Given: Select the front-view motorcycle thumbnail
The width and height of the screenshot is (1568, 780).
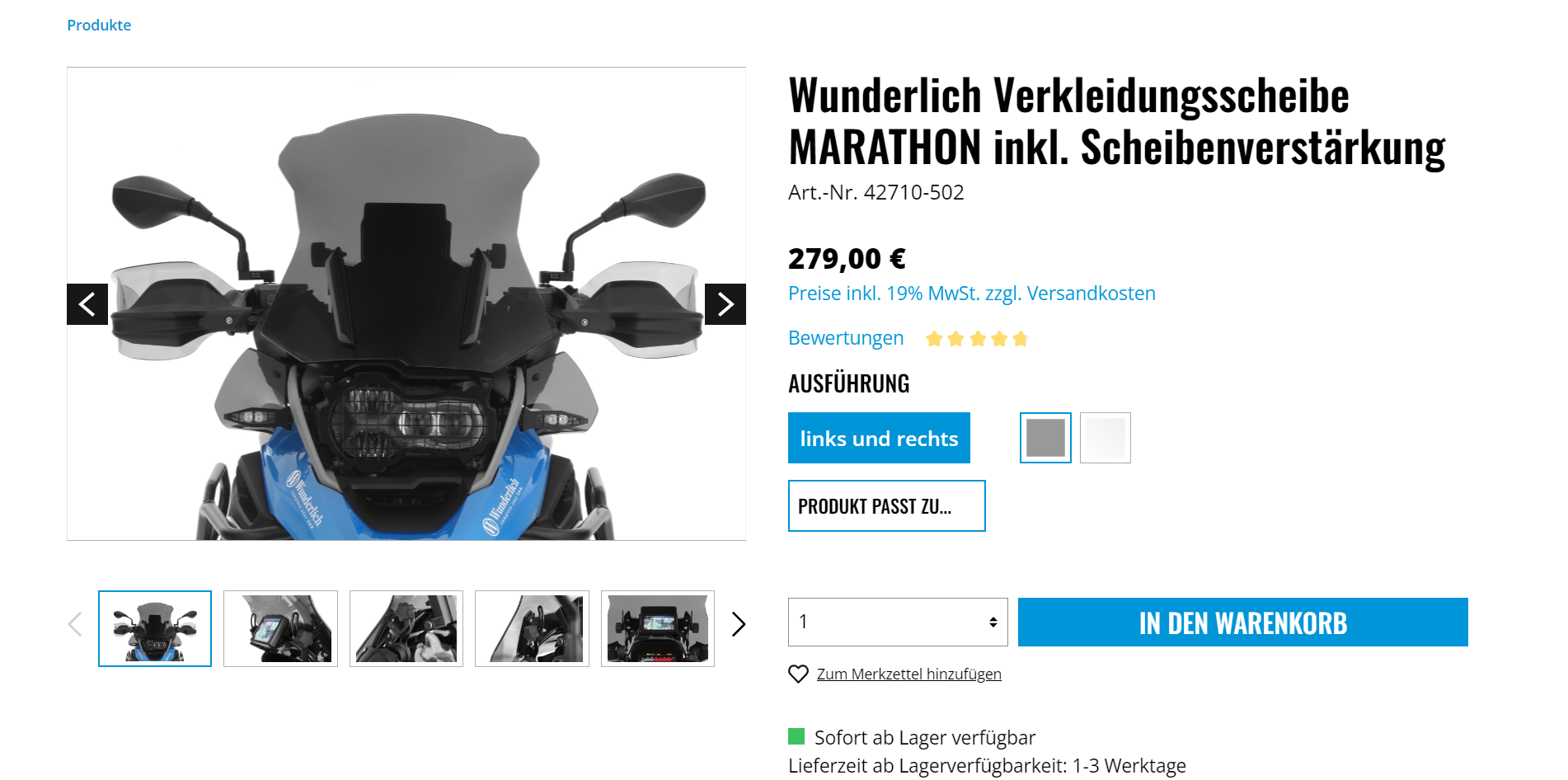Looking at the screenshot, I should pos(155,628).
